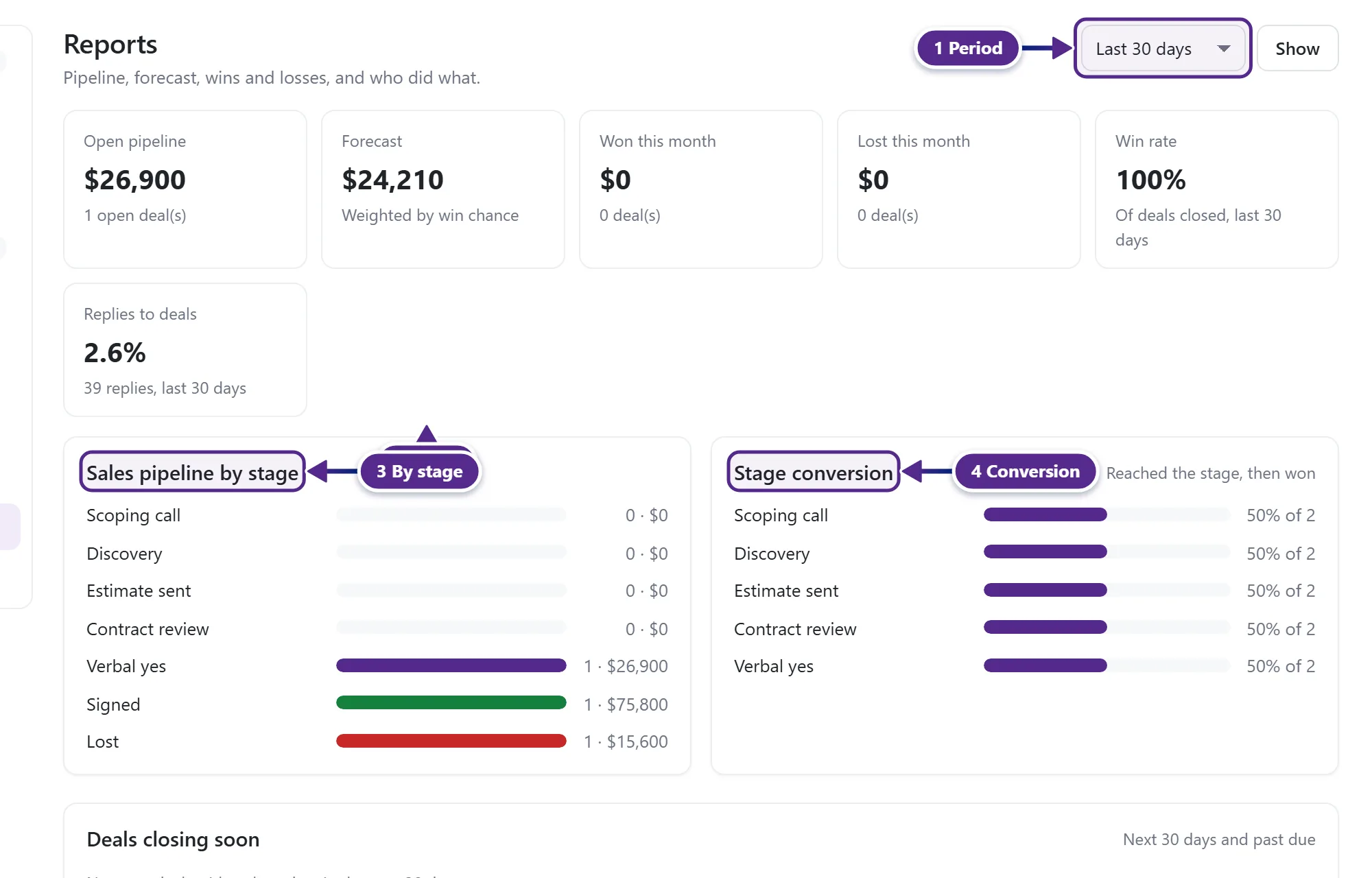Click the Replies to deals 2.6% card
The width and height of the screenshot is (1372, 878).
point(185,350)
